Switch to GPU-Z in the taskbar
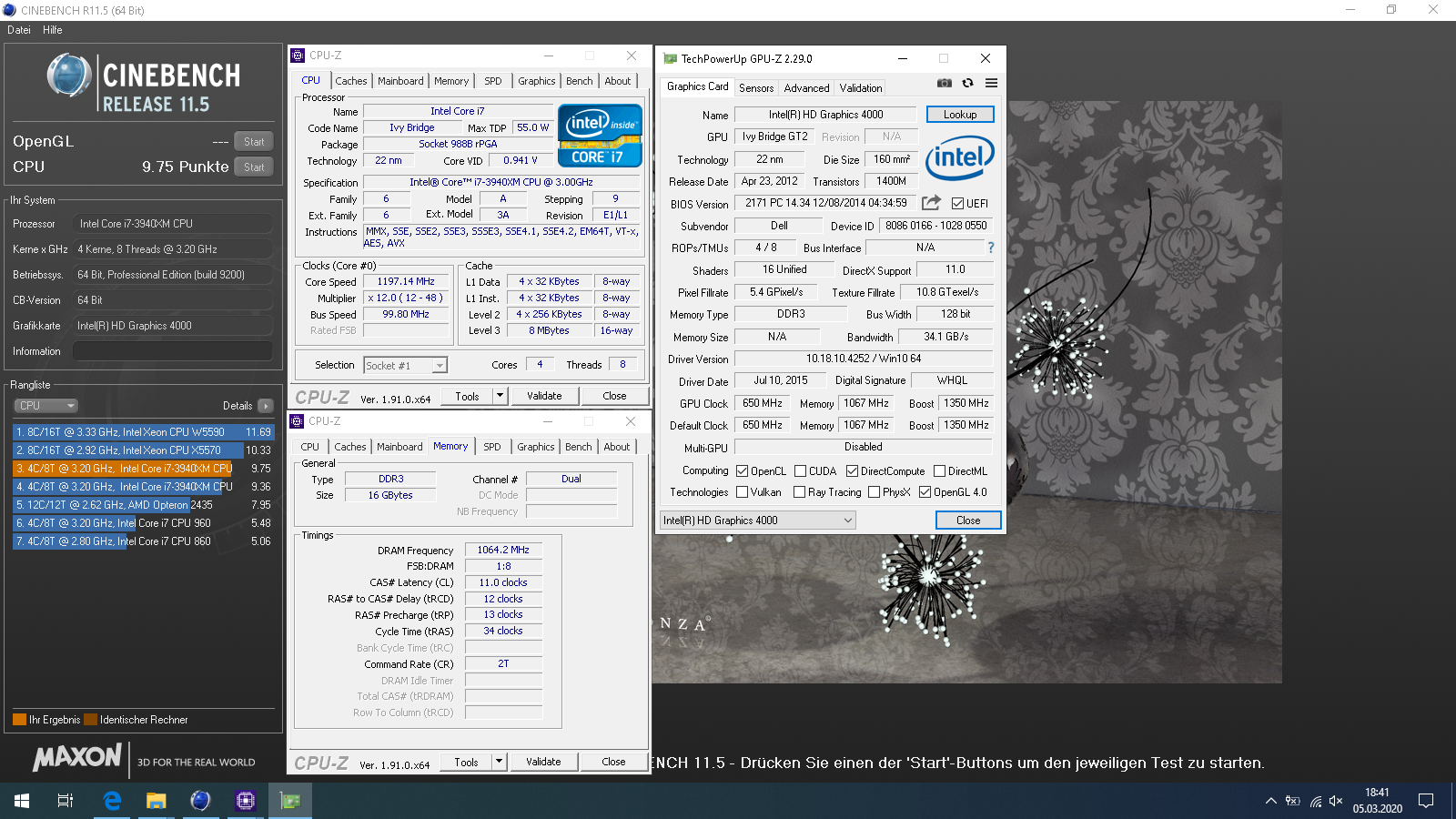This screenshot has height=819, width=1456. 290,801
